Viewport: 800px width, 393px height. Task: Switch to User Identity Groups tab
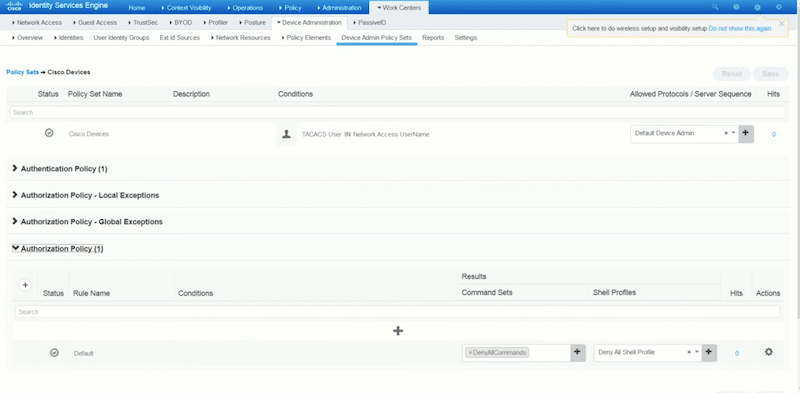tap(121, 38)
